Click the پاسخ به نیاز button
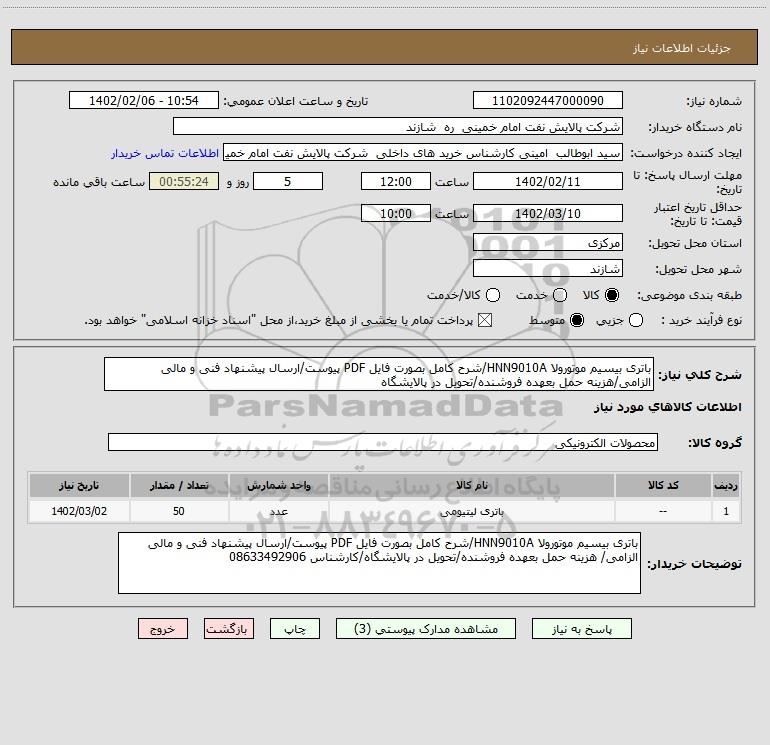770x745 pixels. [582, 629]
